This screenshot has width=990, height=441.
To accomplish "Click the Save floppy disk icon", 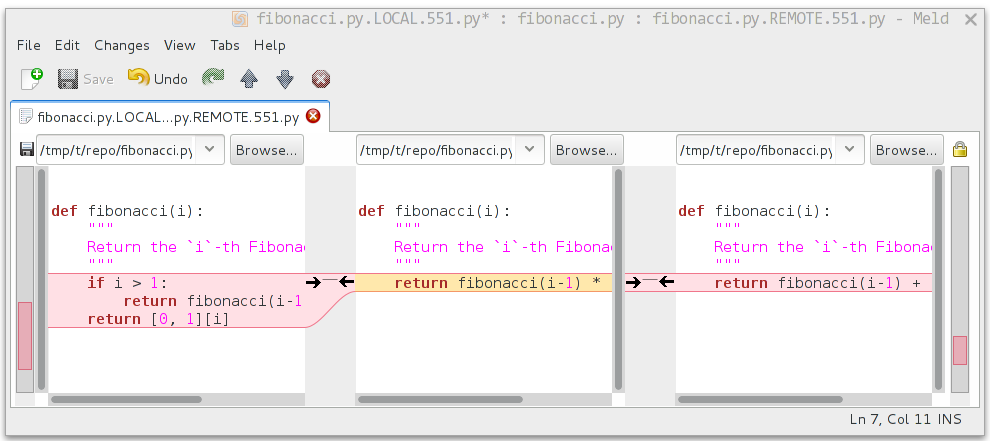I will [68, 79].
